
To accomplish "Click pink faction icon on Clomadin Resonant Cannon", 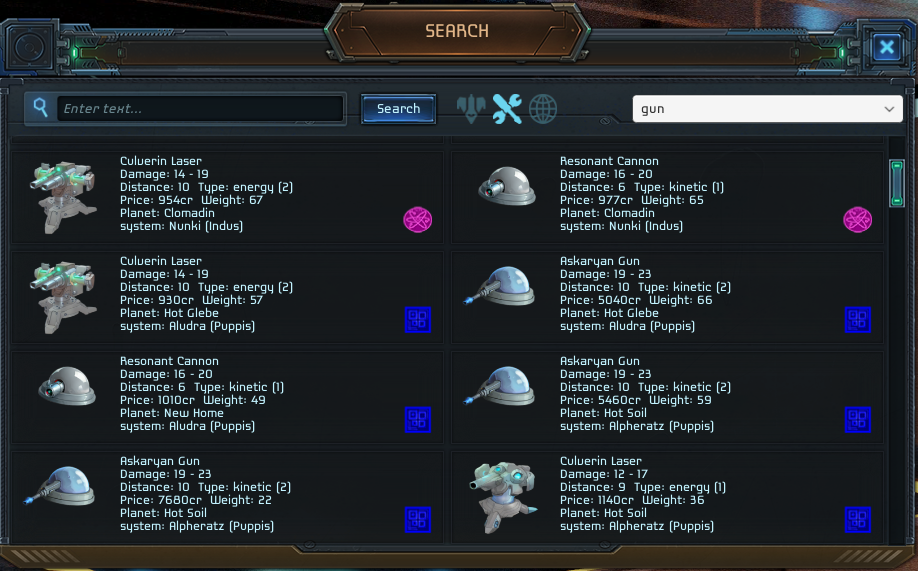I will pos(857,220).
